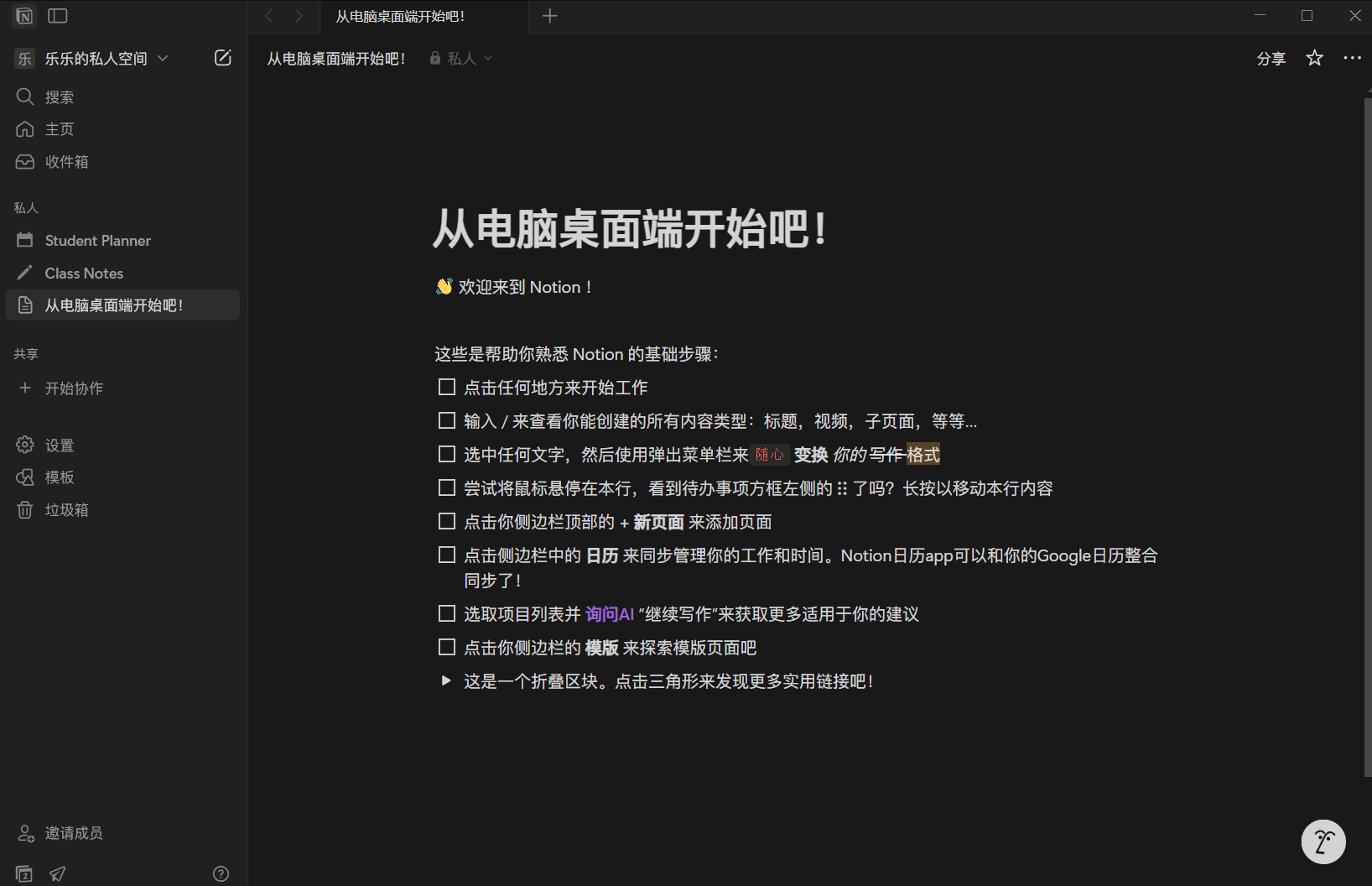Click the plus icon beside 开始协作

(25, 388)
